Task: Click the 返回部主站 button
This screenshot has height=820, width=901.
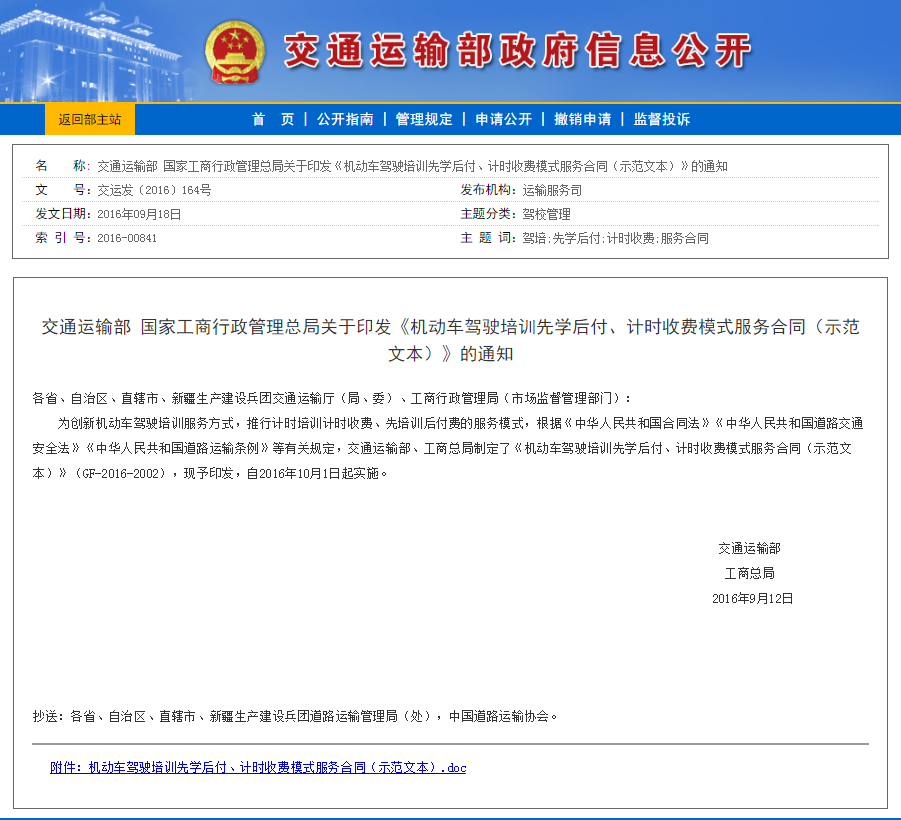Action: [x=90, y=120]
